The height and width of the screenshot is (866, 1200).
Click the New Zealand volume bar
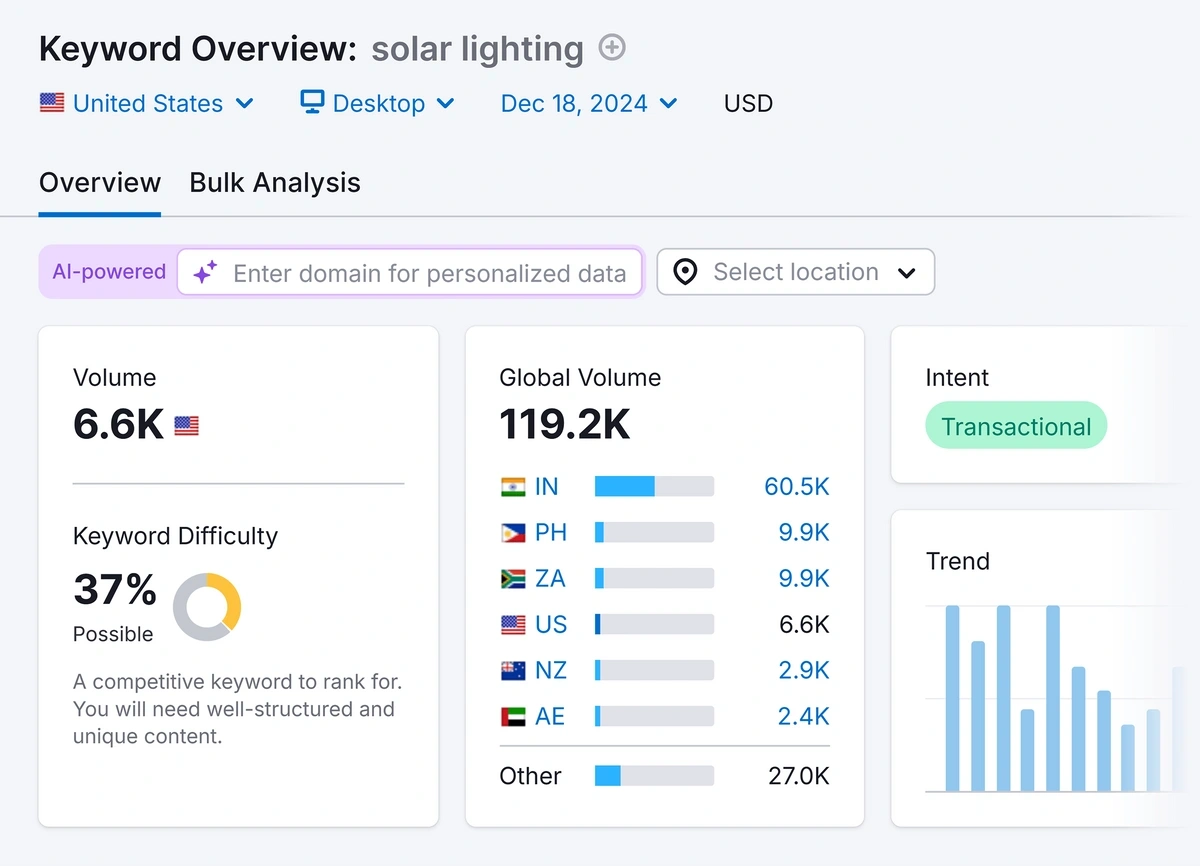(x=654, y=671)
